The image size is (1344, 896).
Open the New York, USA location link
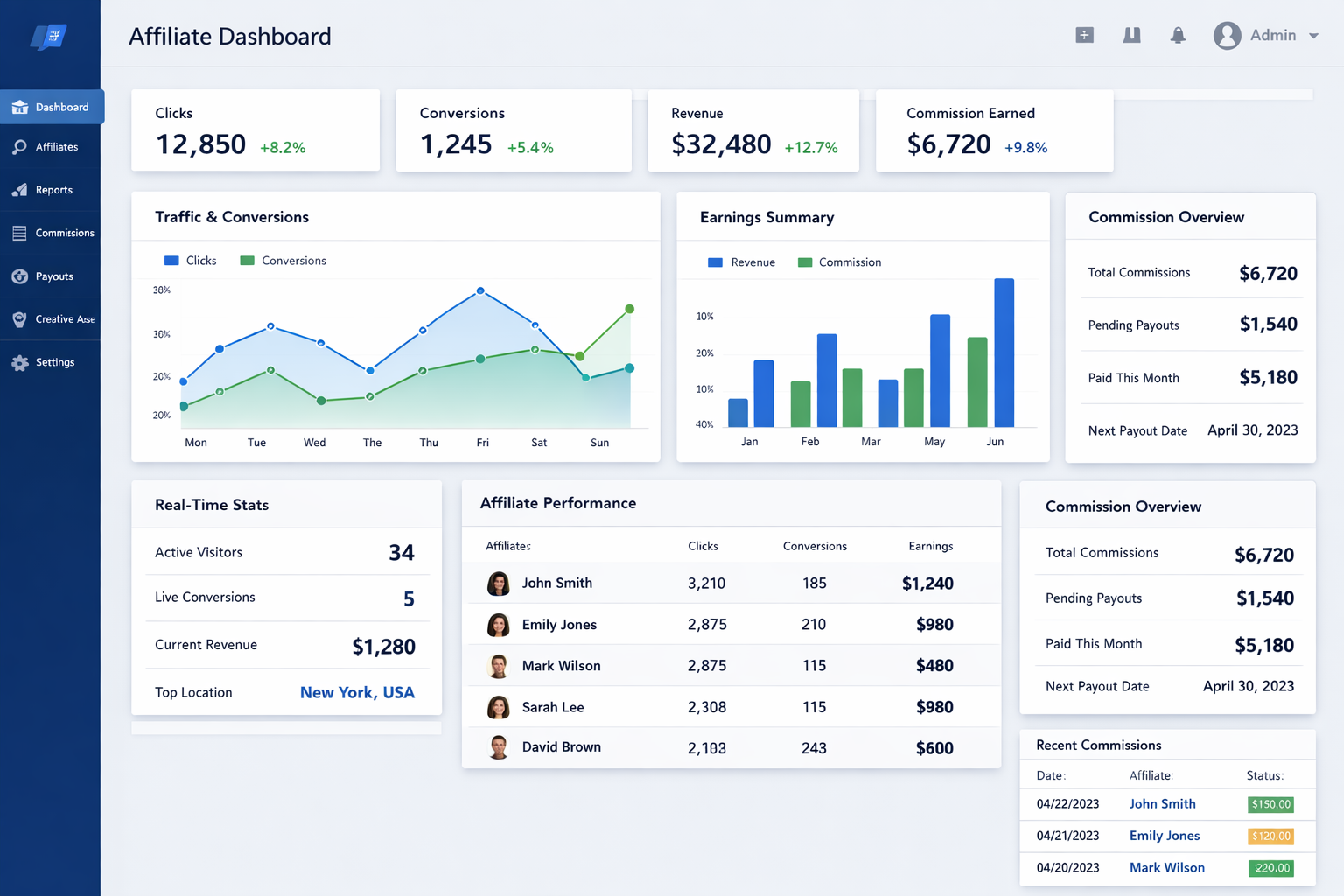pos(357,692)
